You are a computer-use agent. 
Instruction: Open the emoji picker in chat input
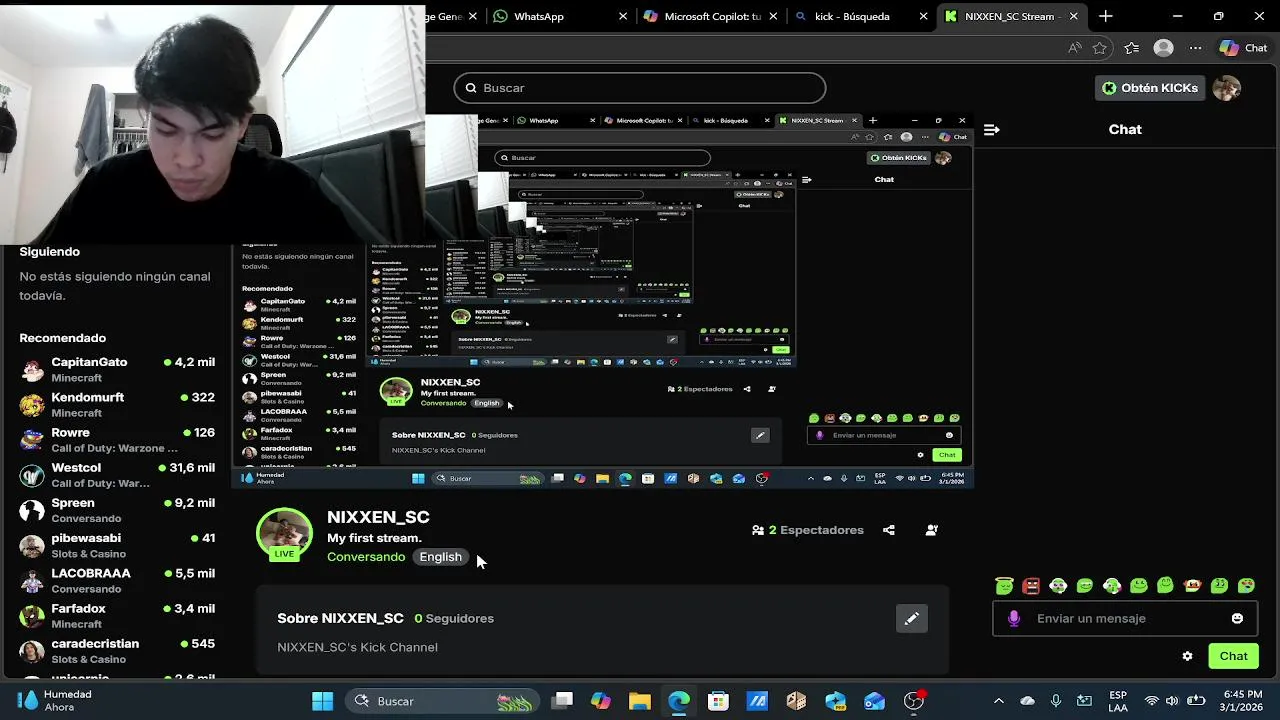point(1237,618)
